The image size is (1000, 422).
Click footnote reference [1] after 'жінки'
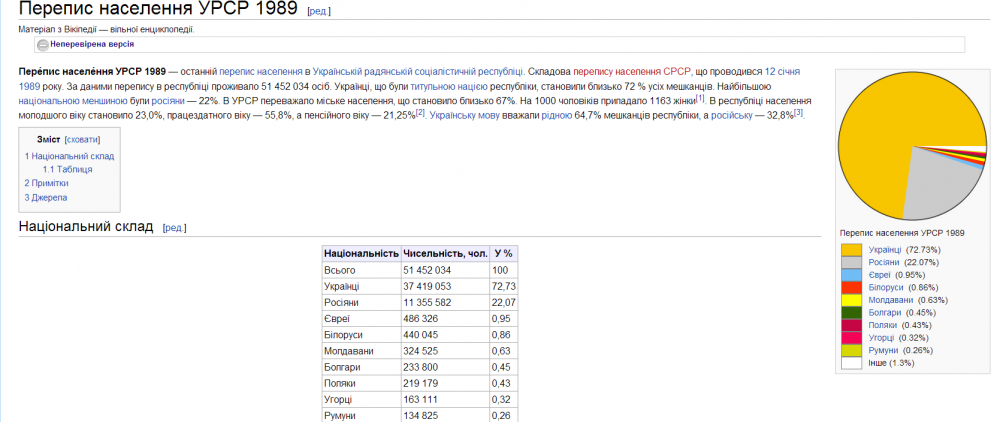[x=701, y=98]
